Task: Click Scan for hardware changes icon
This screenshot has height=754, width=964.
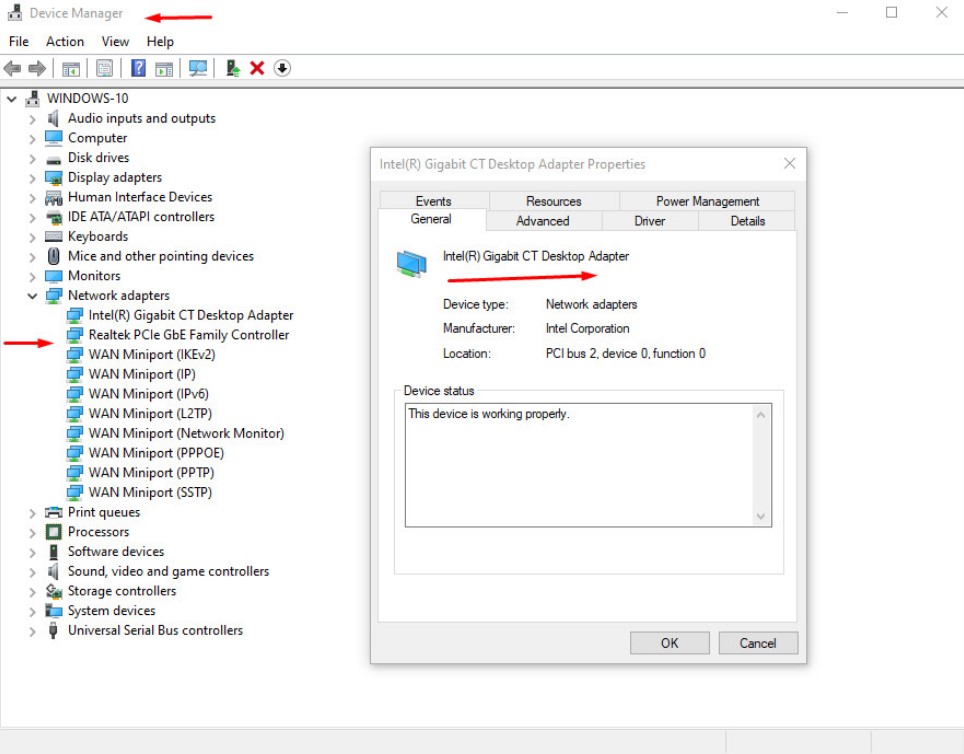Action: point(197,68)
